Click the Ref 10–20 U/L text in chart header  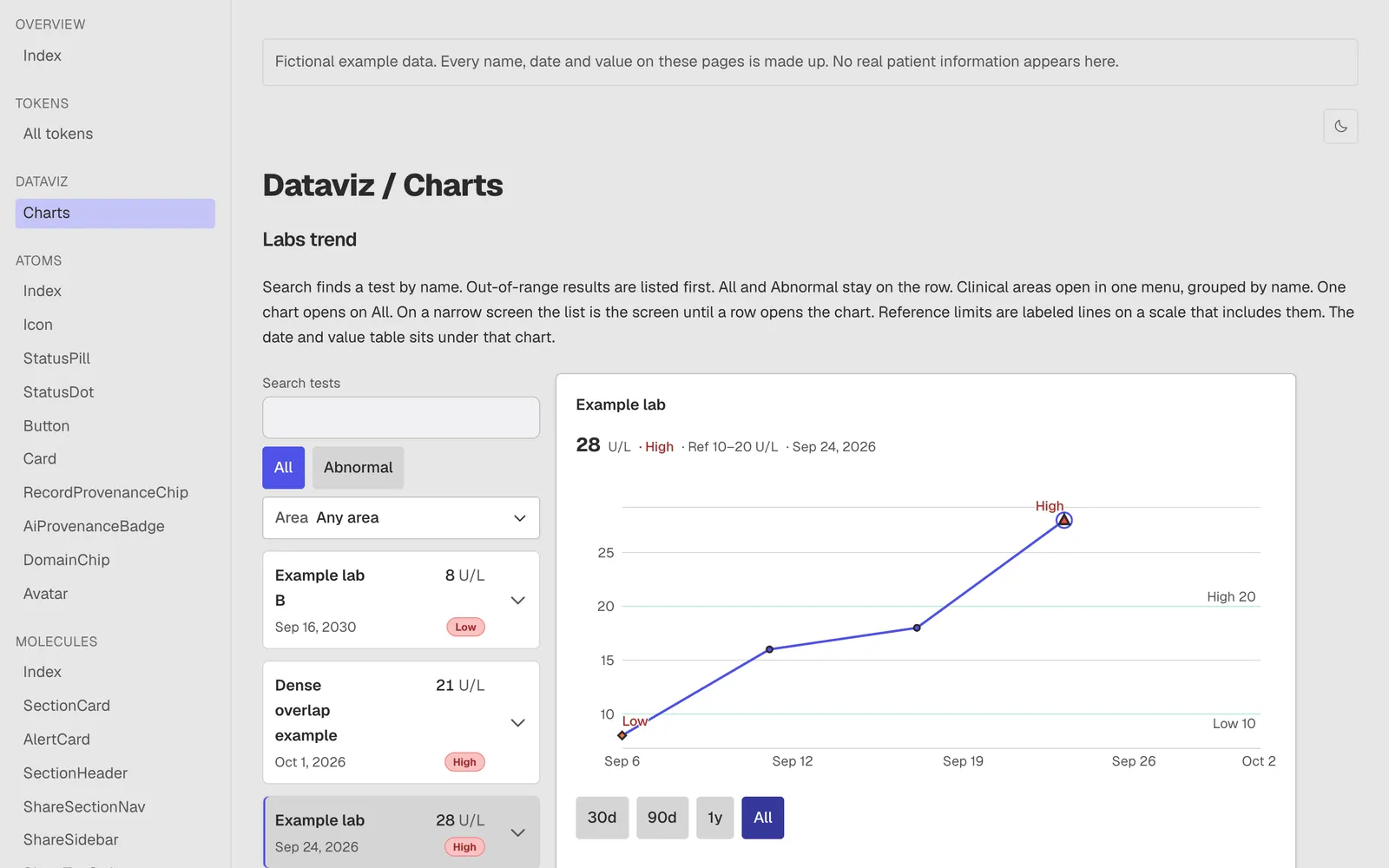[x=733, y=447]
